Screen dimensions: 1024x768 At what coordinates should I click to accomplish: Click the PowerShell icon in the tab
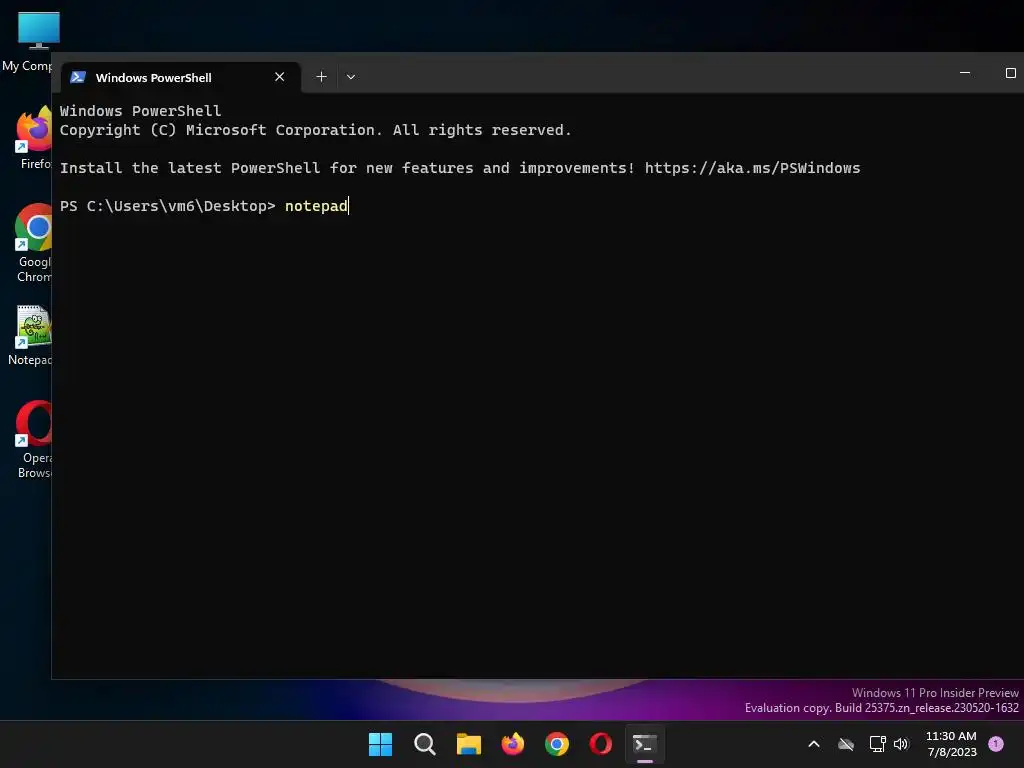[x=78, y=77]
